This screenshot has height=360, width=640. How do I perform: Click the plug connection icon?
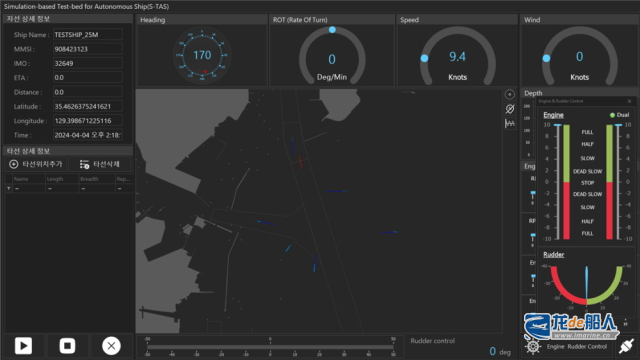click(x=626, y=346)
